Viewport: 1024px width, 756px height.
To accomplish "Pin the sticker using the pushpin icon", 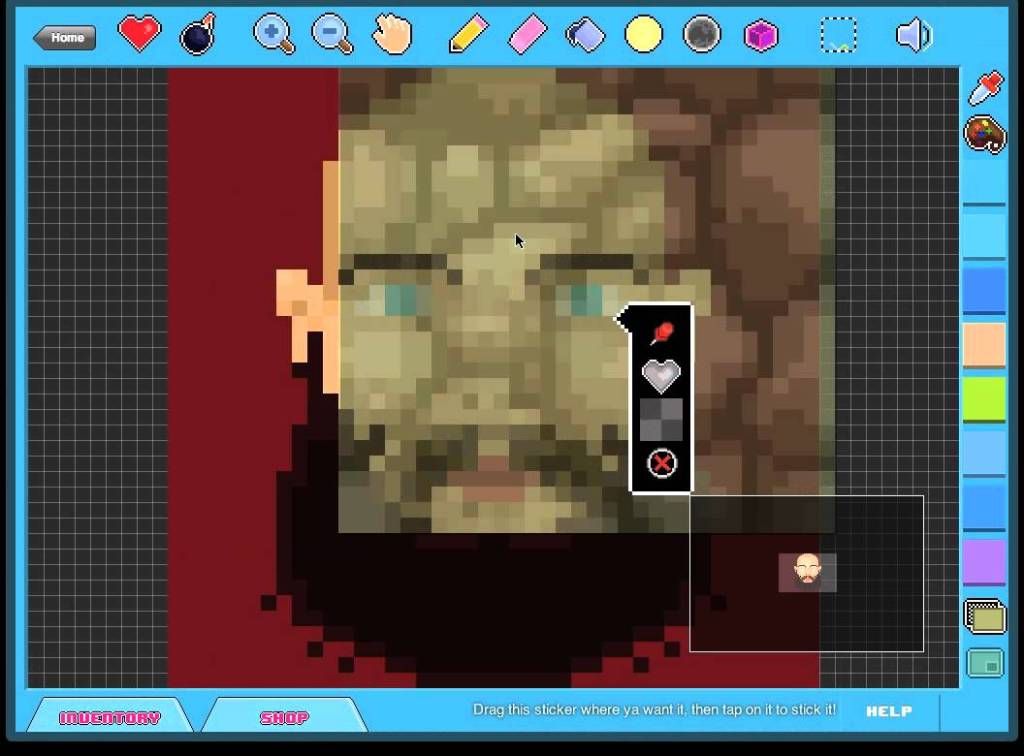I will click(663, 333).
